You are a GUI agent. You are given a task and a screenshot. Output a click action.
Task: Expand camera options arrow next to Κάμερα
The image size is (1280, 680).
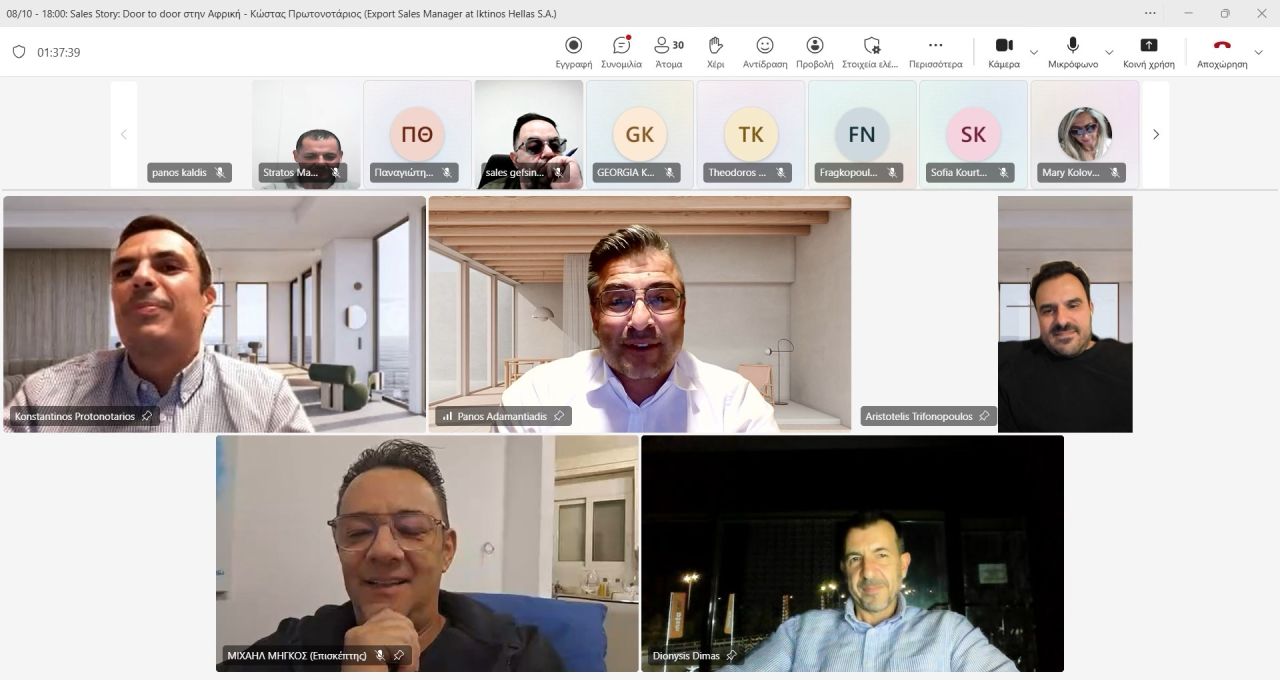pos(1034,52)
